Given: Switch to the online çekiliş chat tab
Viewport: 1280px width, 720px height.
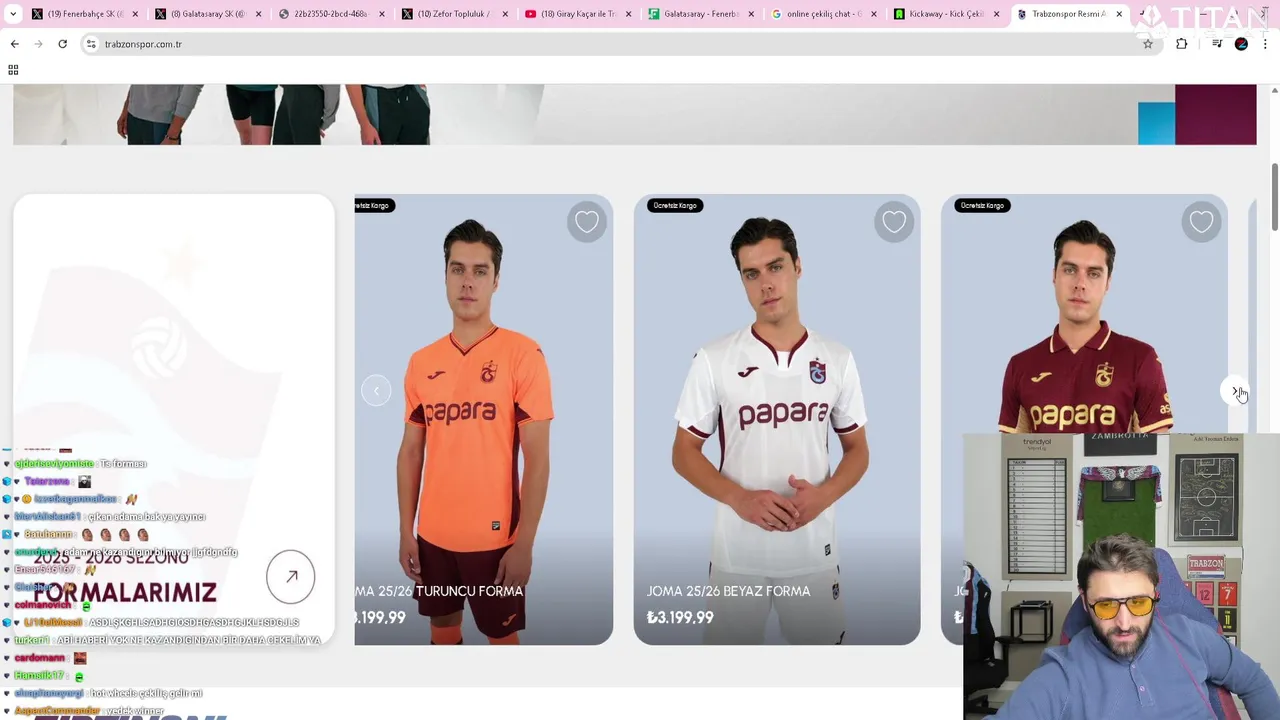Looking at the screenshot, I should pyautogui.click(x=823, y=14).
